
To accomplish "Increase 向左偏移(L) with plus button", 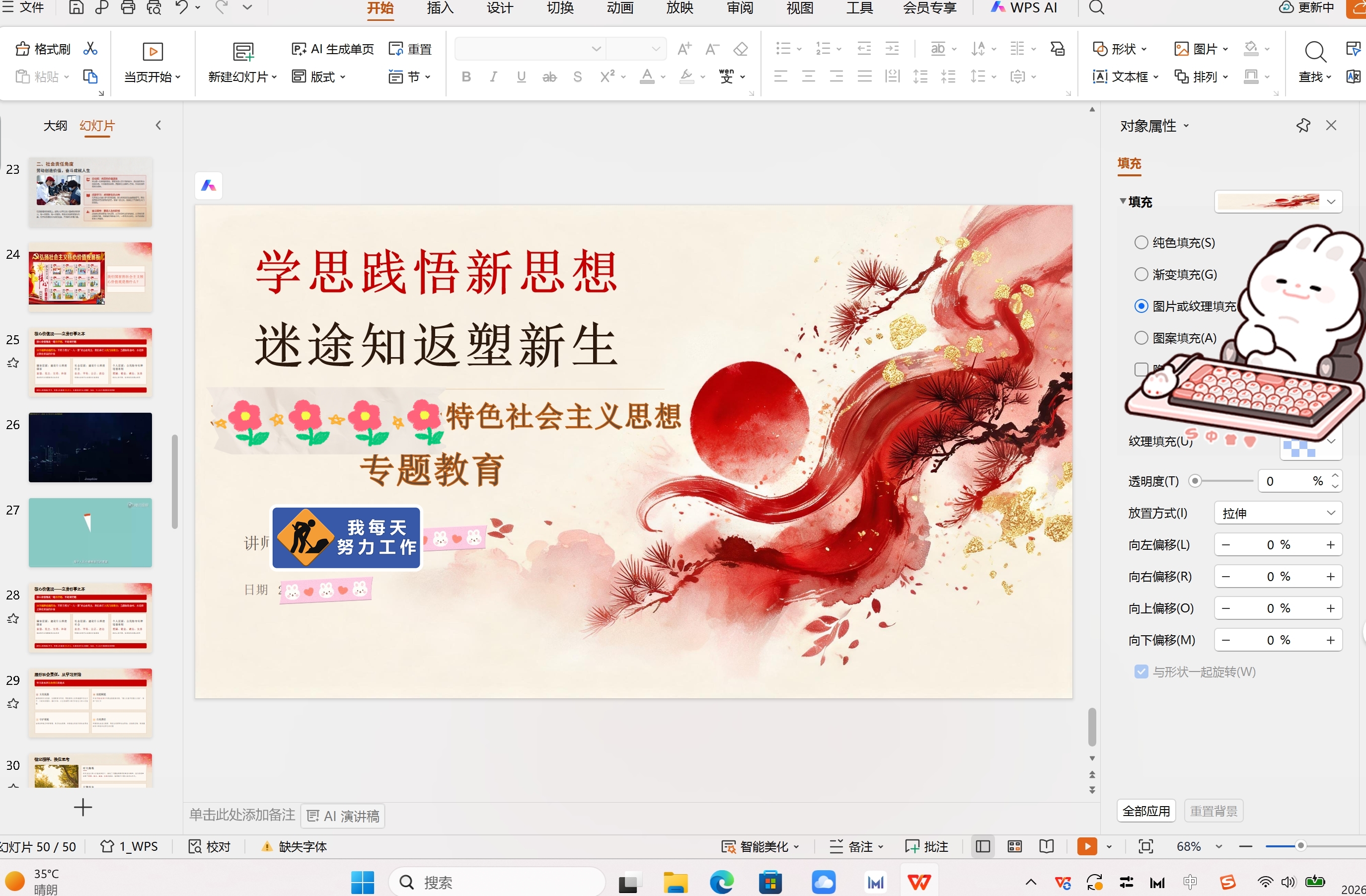I will (x=1330, y=545).
